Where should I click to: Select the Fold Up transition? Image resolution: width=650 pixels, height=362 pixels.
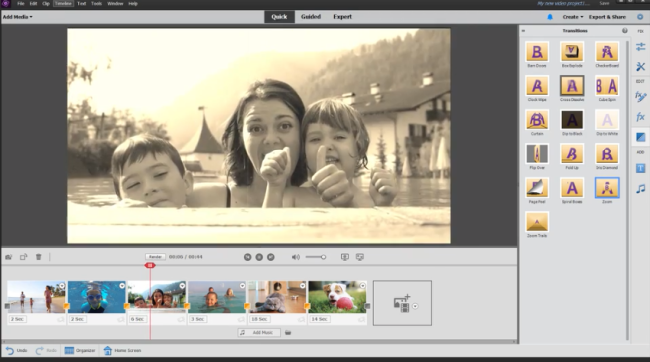pos(572,154)
